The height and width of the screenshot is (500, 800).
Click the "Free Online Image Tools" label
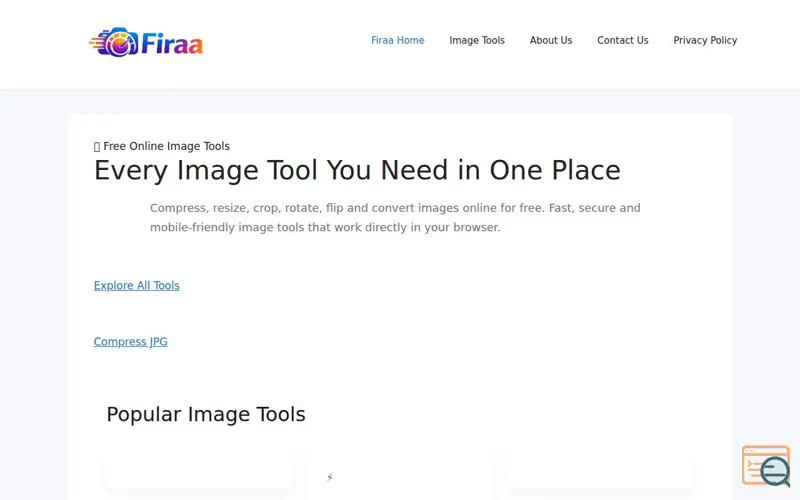pos(162,146)
